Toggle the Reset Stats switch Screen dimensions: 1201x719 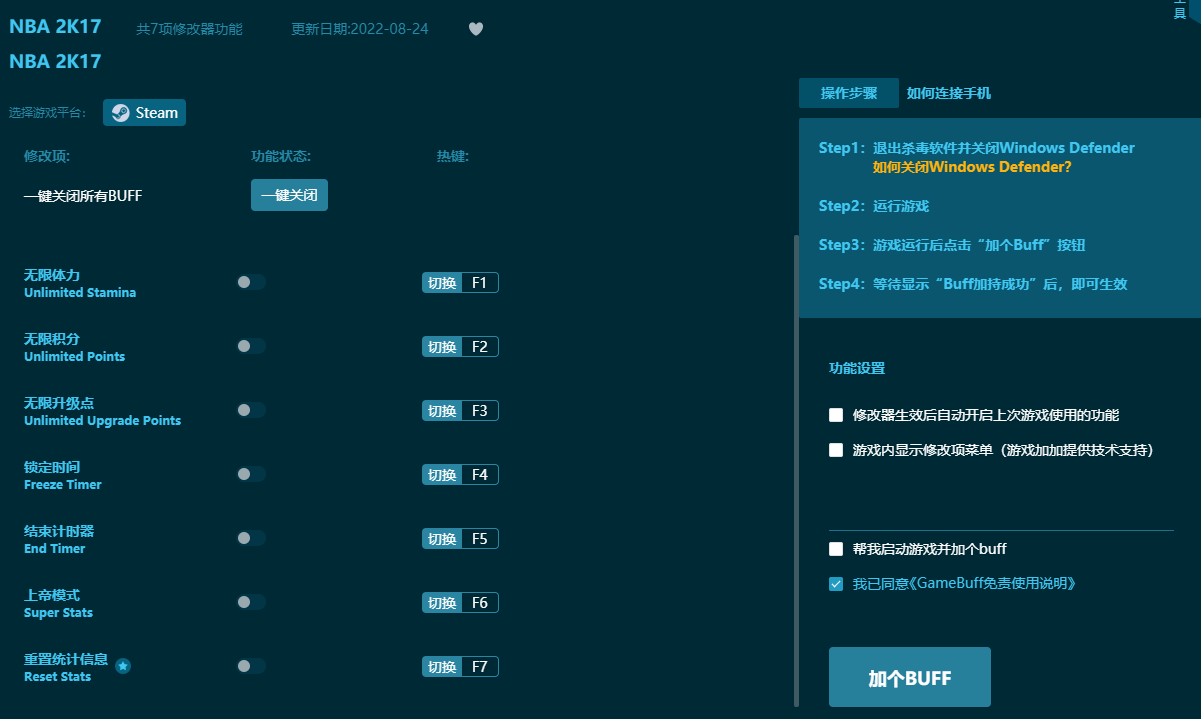tap(251, 666)
